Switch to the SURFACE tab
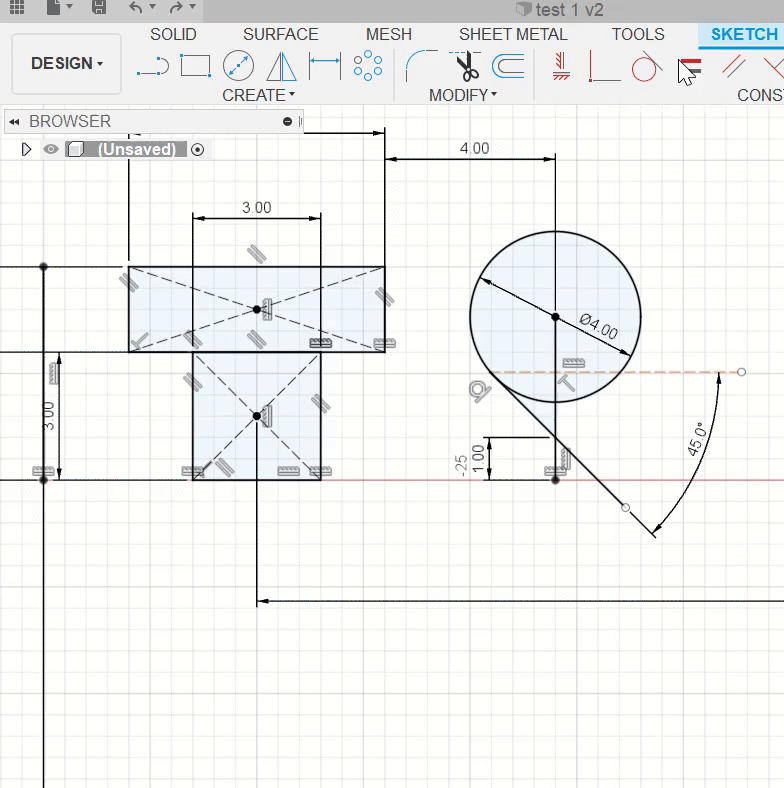784x788 pixels. tap(281, 34)
